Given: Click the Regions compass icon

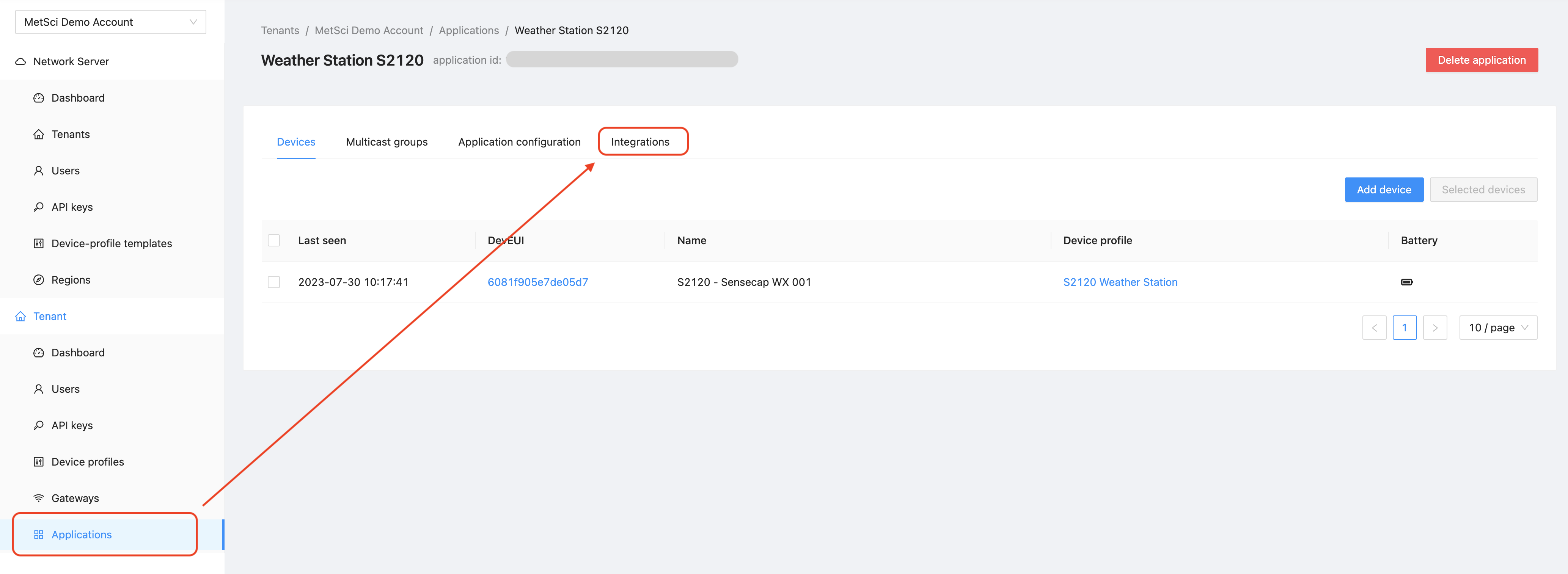Looking at the screenshot, I should click(x=38, y=280).
